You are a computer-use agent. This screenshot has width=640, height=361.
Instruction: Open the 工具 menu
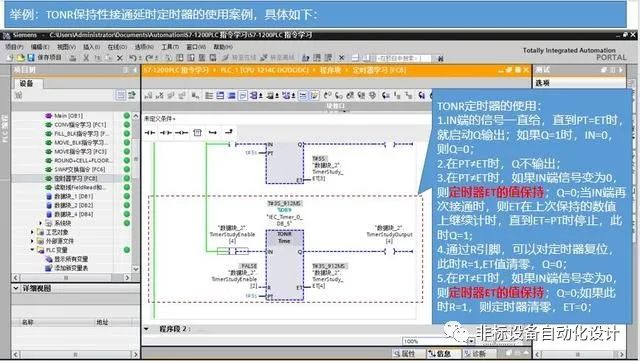[x=170, y=47]
